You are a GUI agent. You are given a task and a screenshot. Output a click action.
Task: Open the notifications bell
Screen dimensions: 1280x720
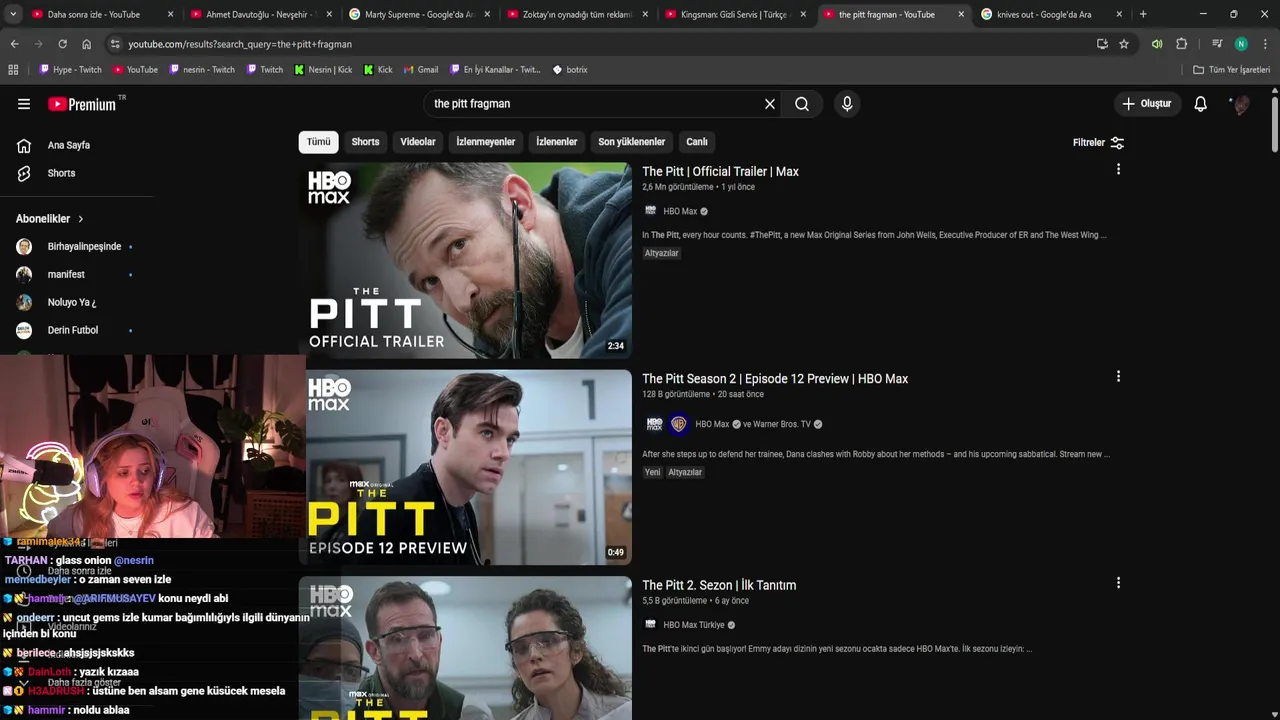pos(1201,104)
